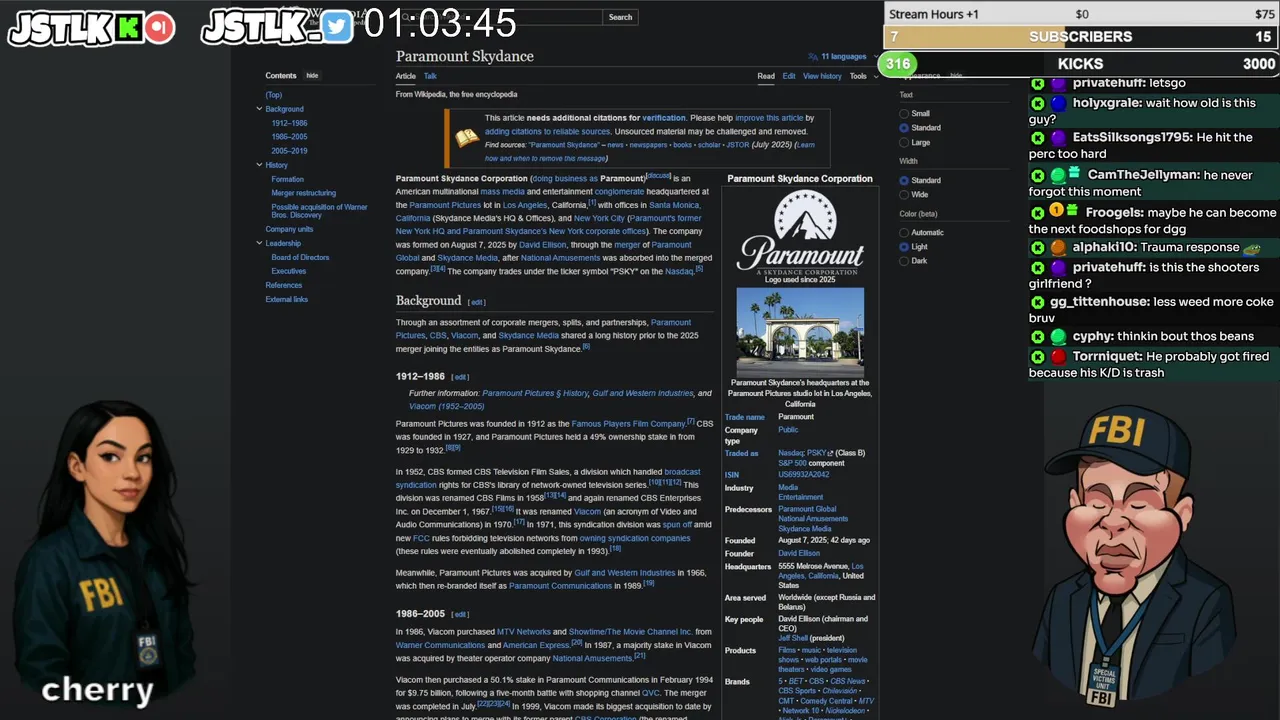
Task: Click the citation-needed book icon in notice
Action: pyautogui.click(x=467, y=138)
